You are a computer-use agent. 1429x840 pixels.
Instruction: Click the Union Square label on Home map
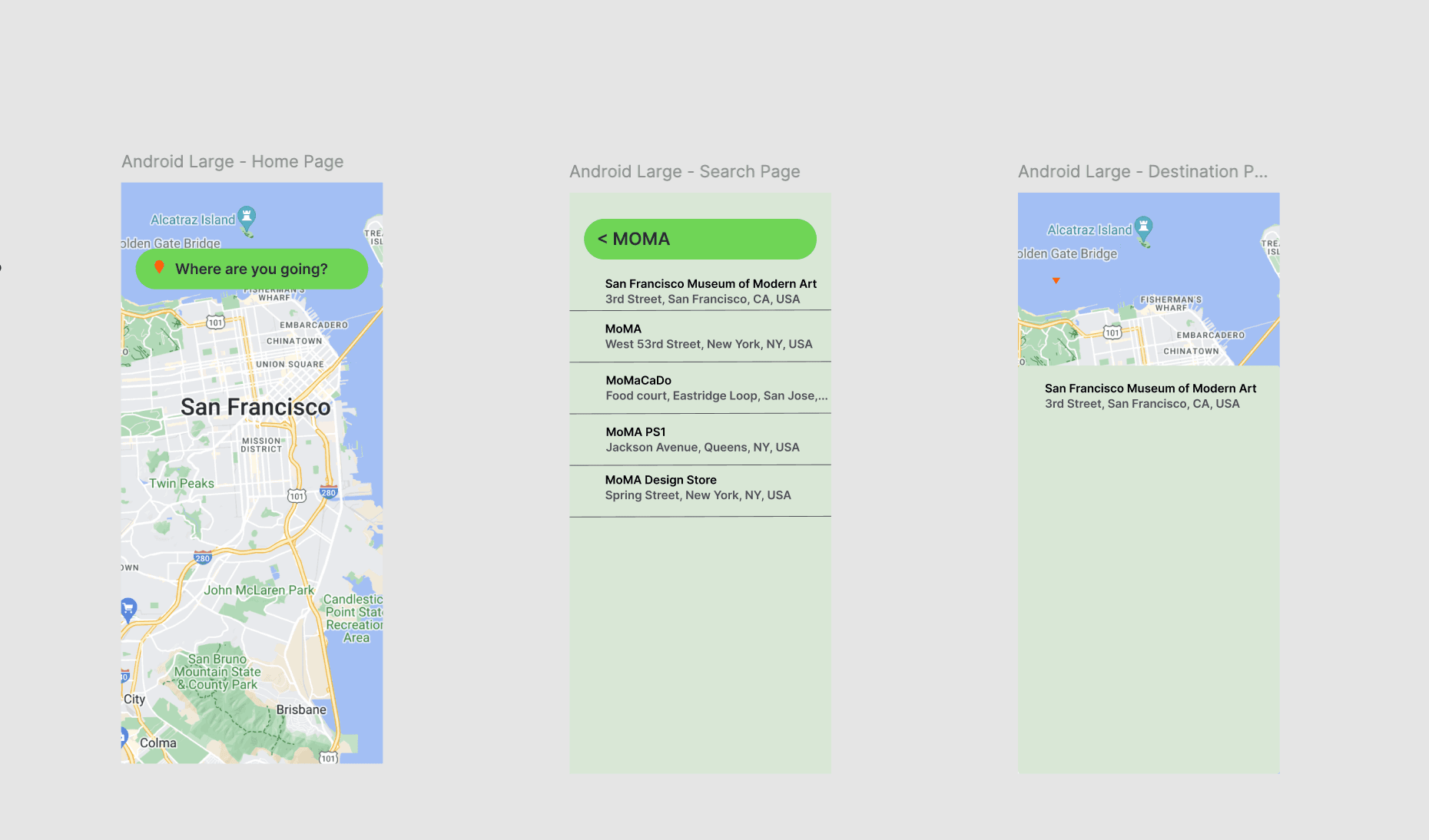point(290,364)
